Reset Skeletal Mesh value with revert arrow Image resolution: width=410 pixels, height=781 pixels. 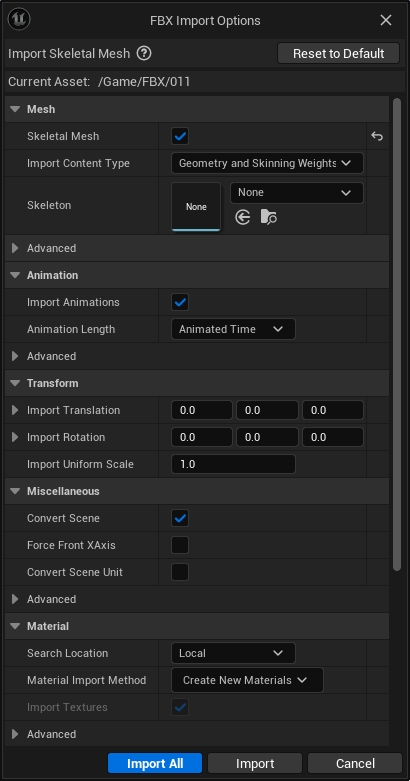377,136
